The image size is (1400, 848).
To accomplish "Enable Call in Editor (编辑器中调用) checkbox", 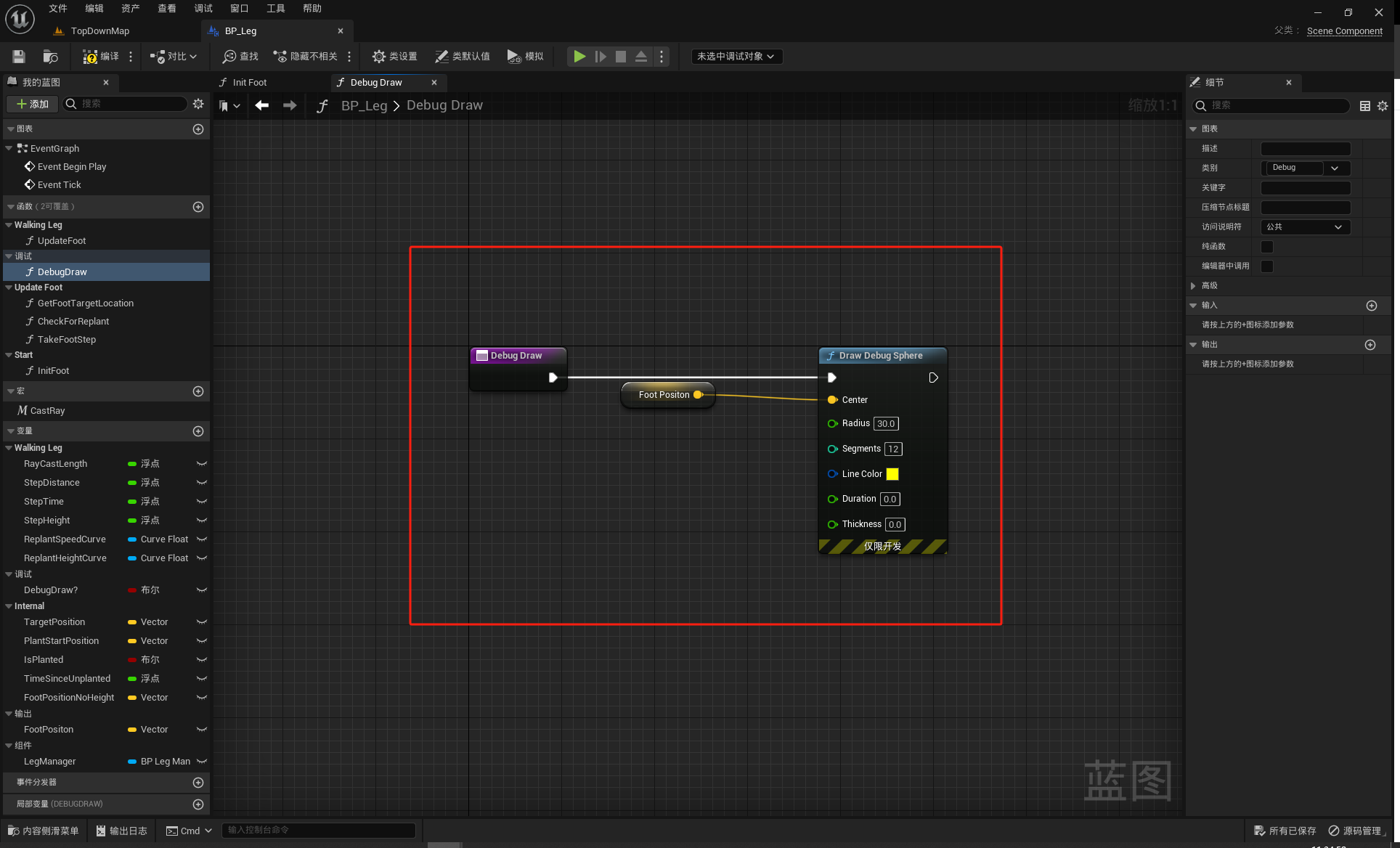I will coord(1267,266).
